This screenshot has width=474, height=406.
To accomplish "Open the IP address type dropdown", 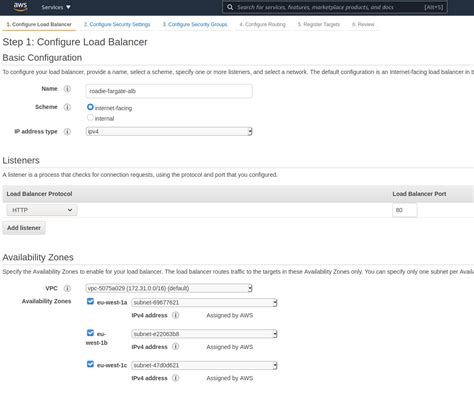I will pyautogui.click(x=169, y=131).
